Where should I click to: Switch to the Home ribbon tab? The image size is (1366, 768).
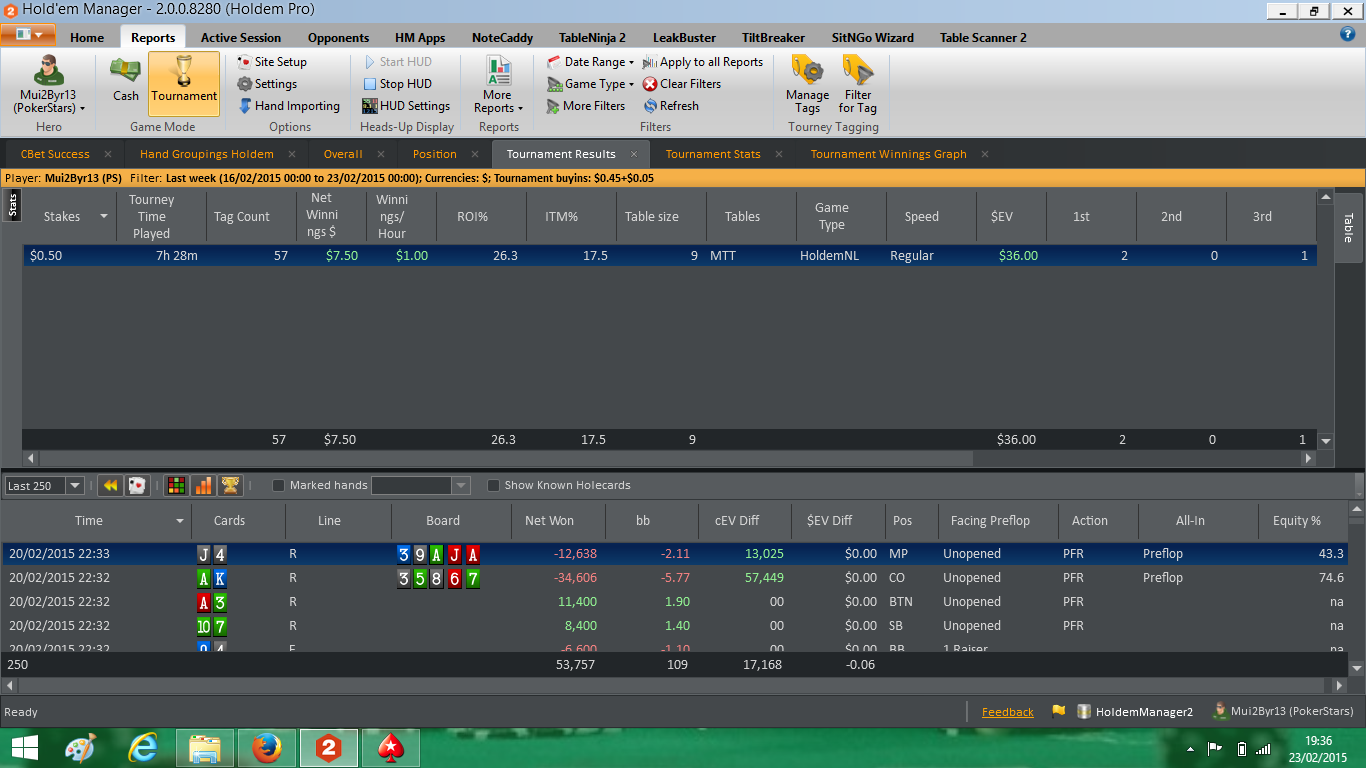click(87, 38)
